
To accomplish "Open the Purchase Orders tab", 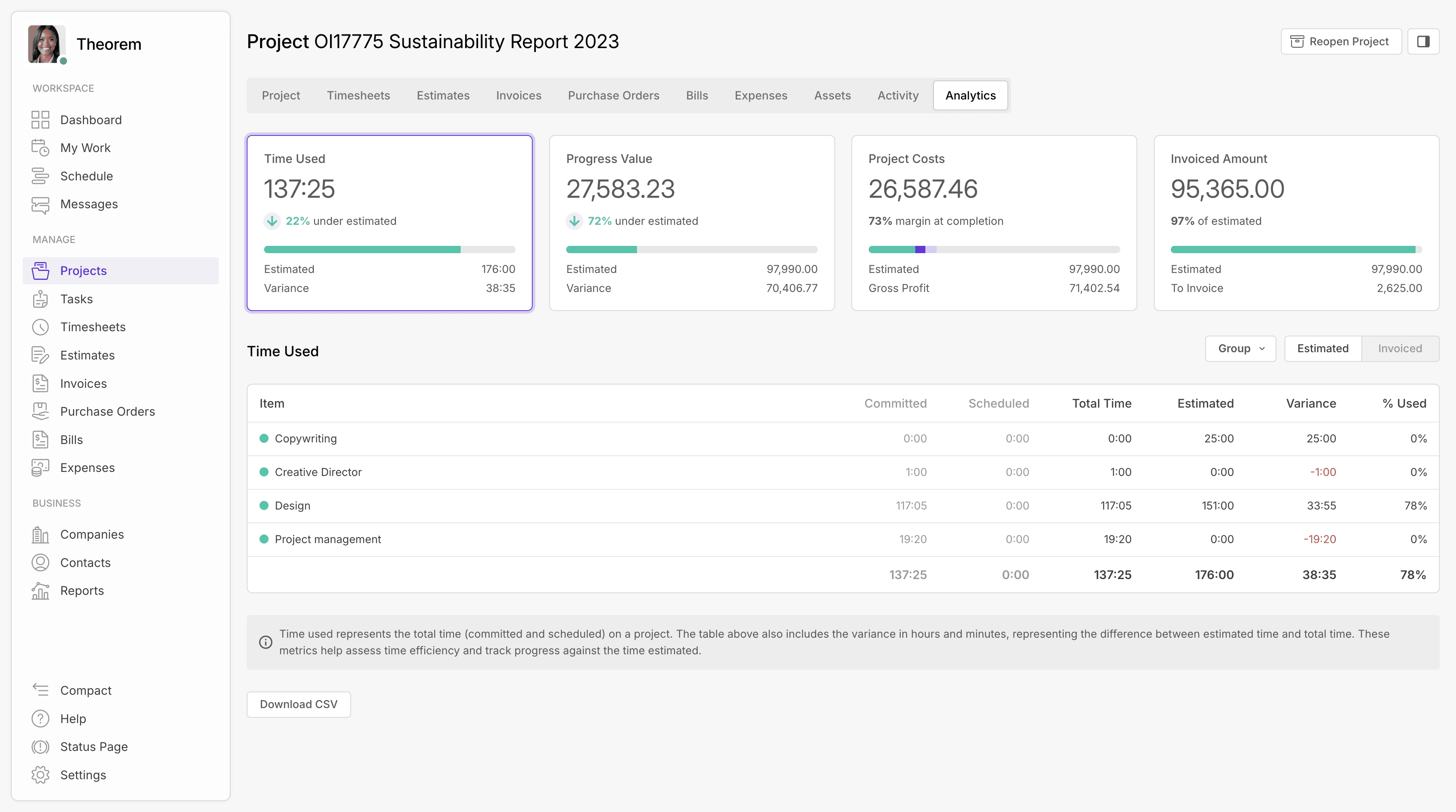I will [613, 95].
